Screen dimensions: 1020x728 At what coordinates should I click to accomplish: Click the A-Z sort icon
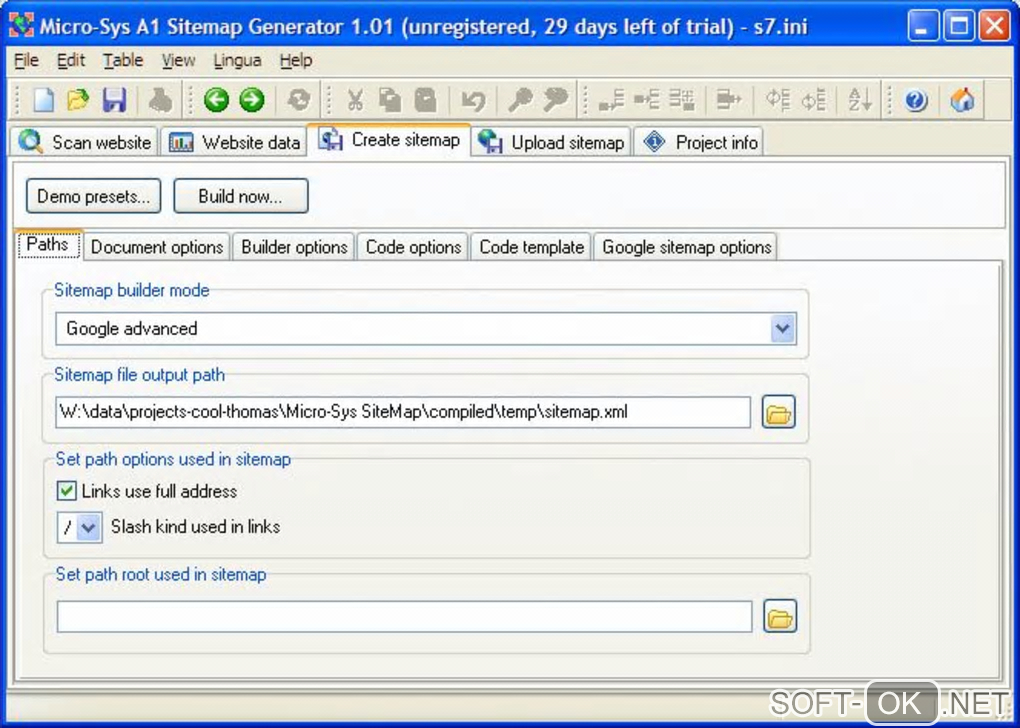pos(859,100)
